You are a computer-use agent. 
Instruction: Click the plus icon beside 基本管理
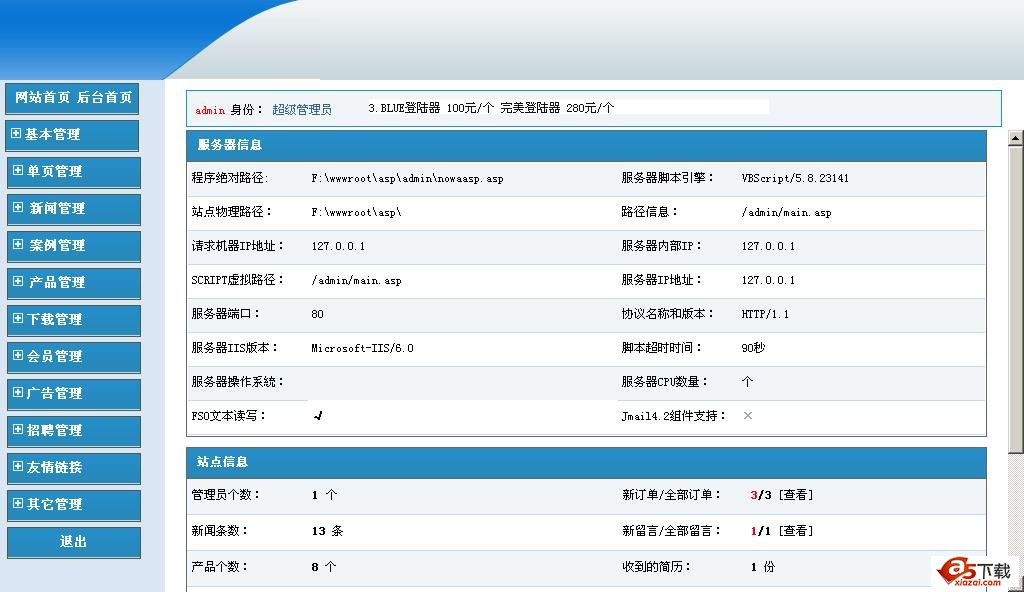(16, 134)
